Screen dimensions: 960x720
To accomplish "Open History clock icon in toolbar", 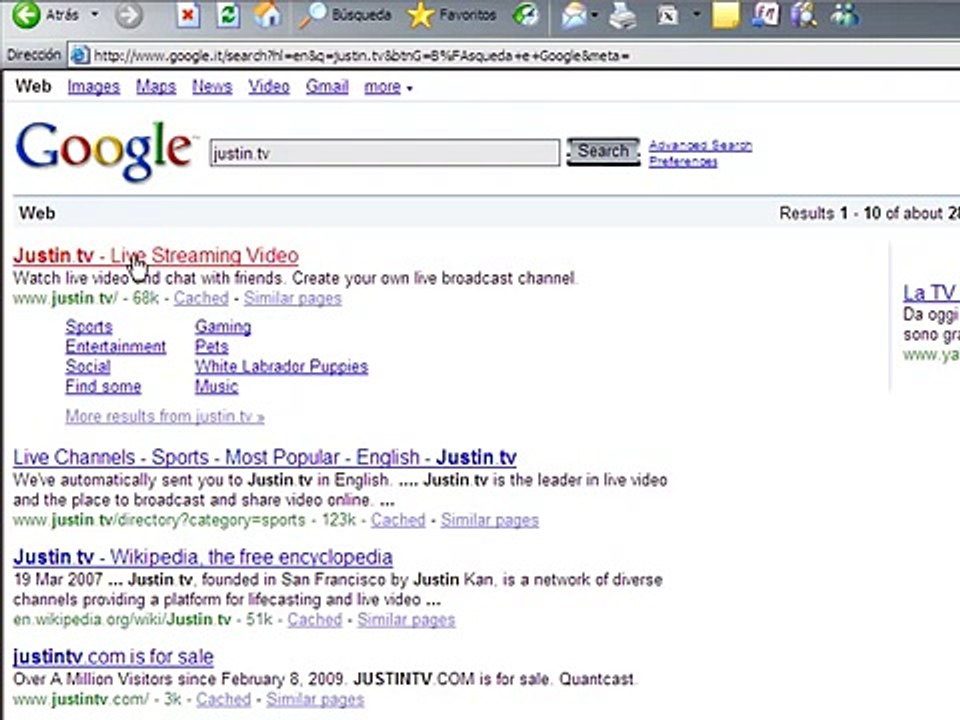I will (525, 15).
